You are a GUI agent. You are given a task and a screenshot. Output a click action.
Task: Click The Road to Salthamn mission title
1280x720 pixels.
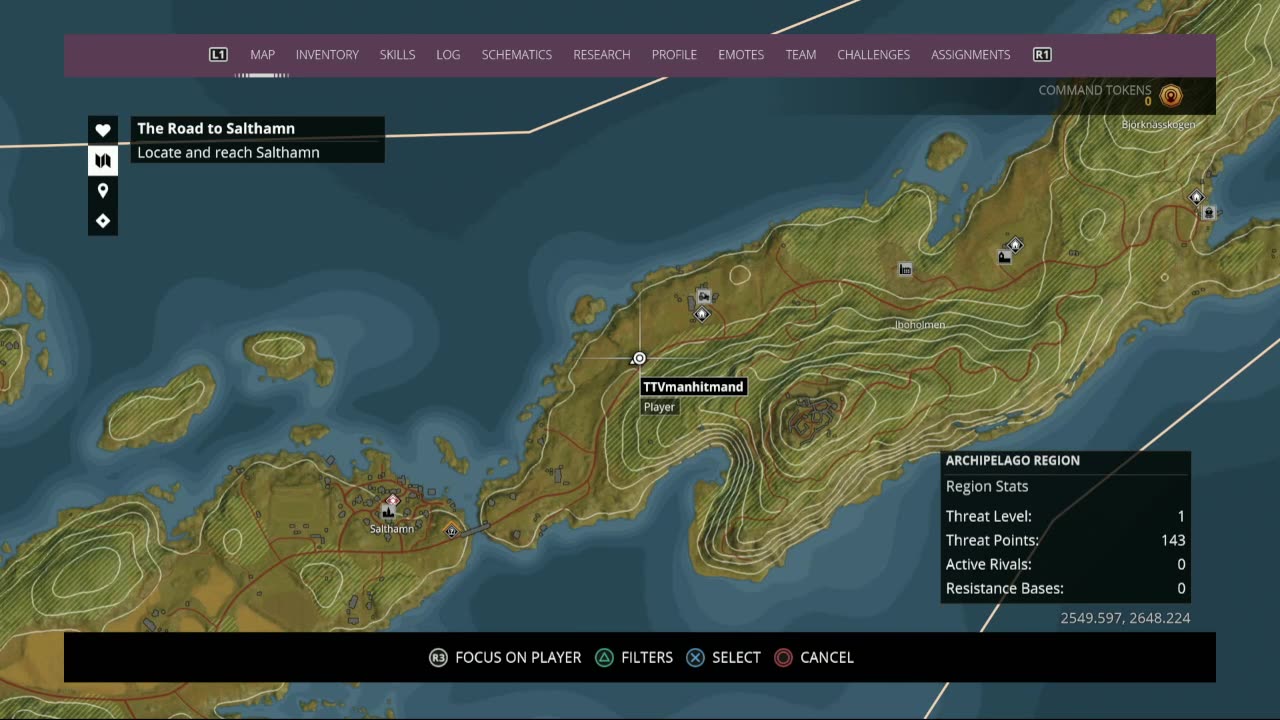tap(216, 128)
